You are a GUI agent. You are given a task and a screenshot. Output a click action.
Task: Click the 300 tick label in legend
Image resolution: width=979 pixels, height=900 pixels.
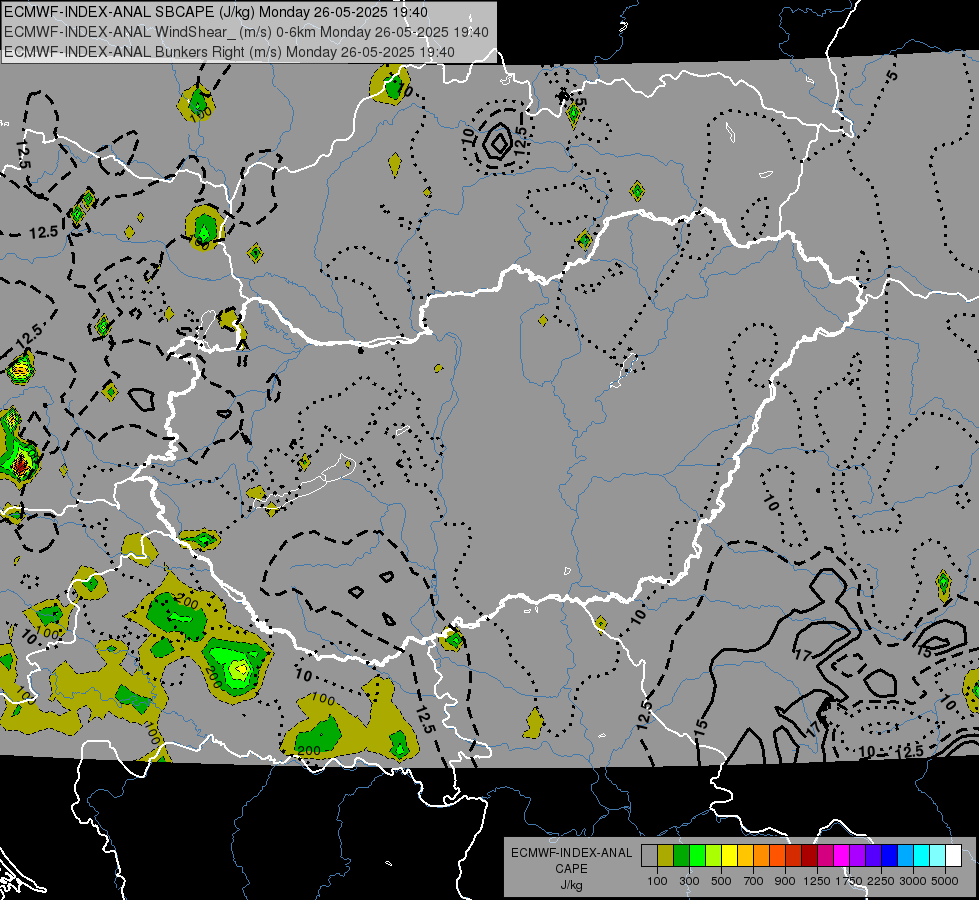pos(689,881)
